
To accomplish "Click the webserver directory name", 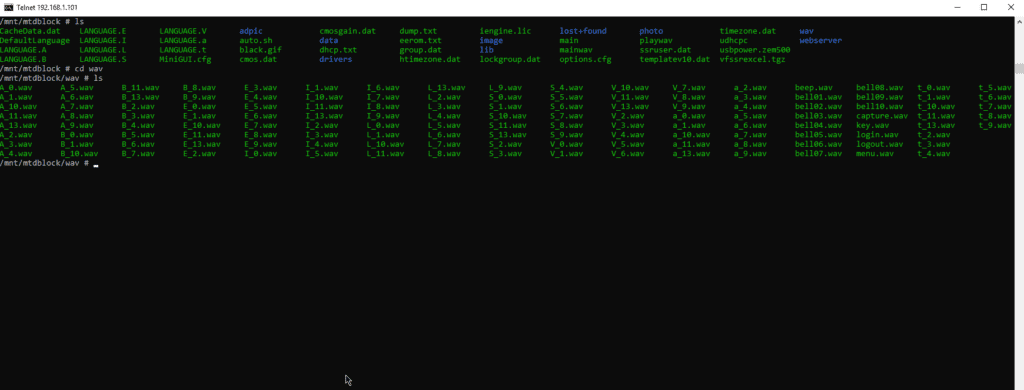I will point(820,41).
